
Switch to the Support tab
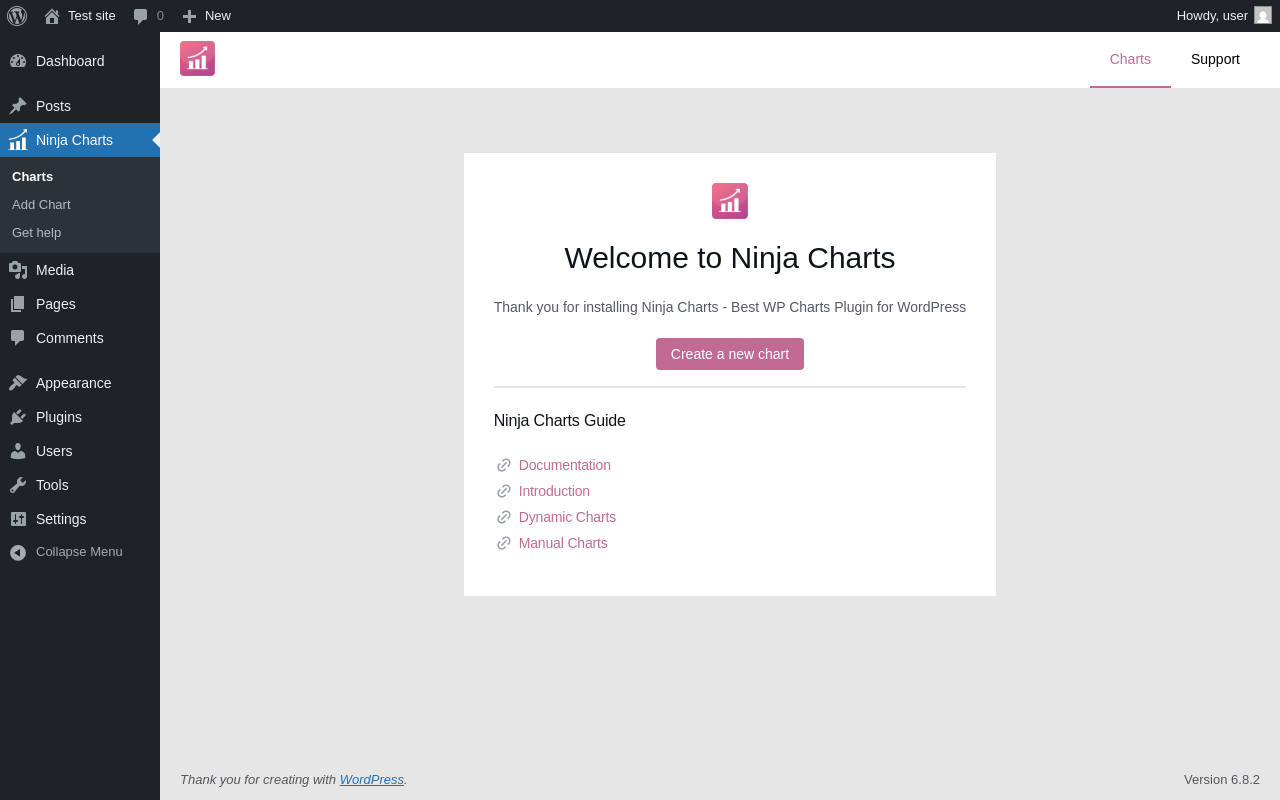pos(1215,59)
